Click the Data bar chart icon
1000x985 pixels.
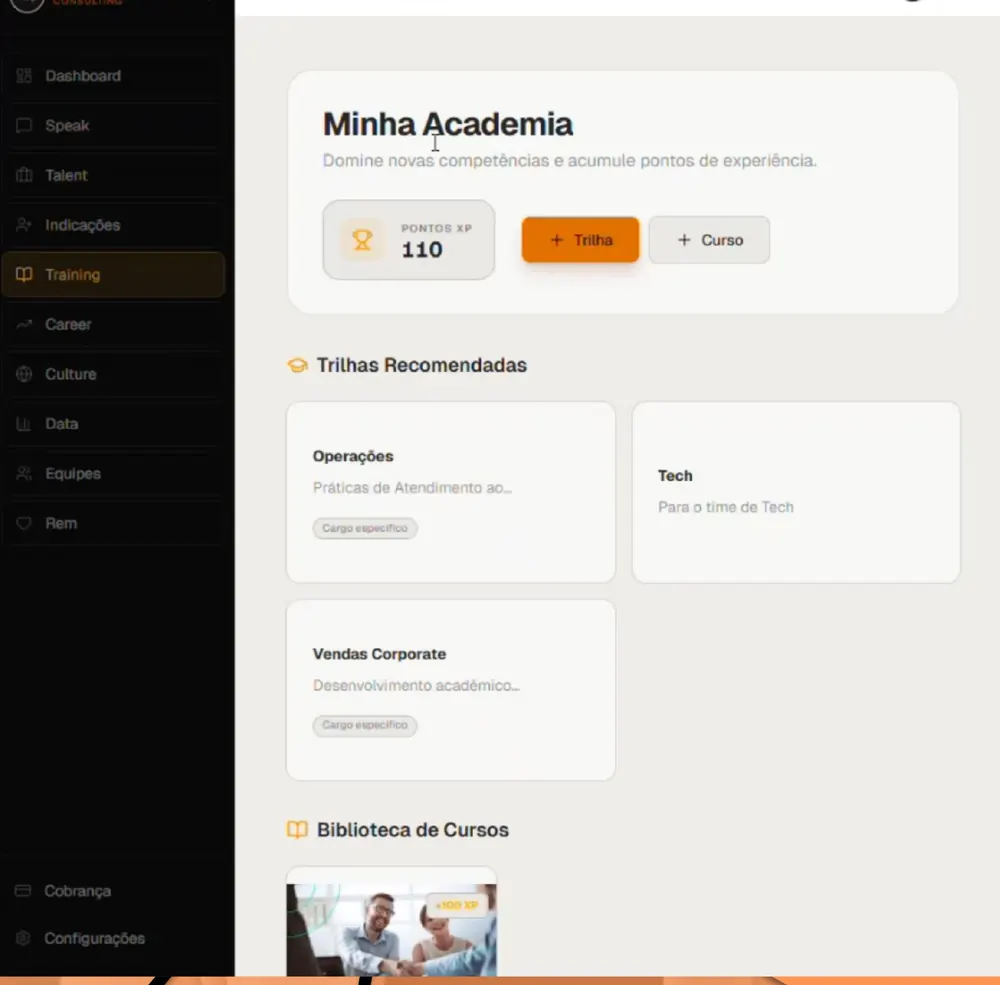(x=24, y=424)
